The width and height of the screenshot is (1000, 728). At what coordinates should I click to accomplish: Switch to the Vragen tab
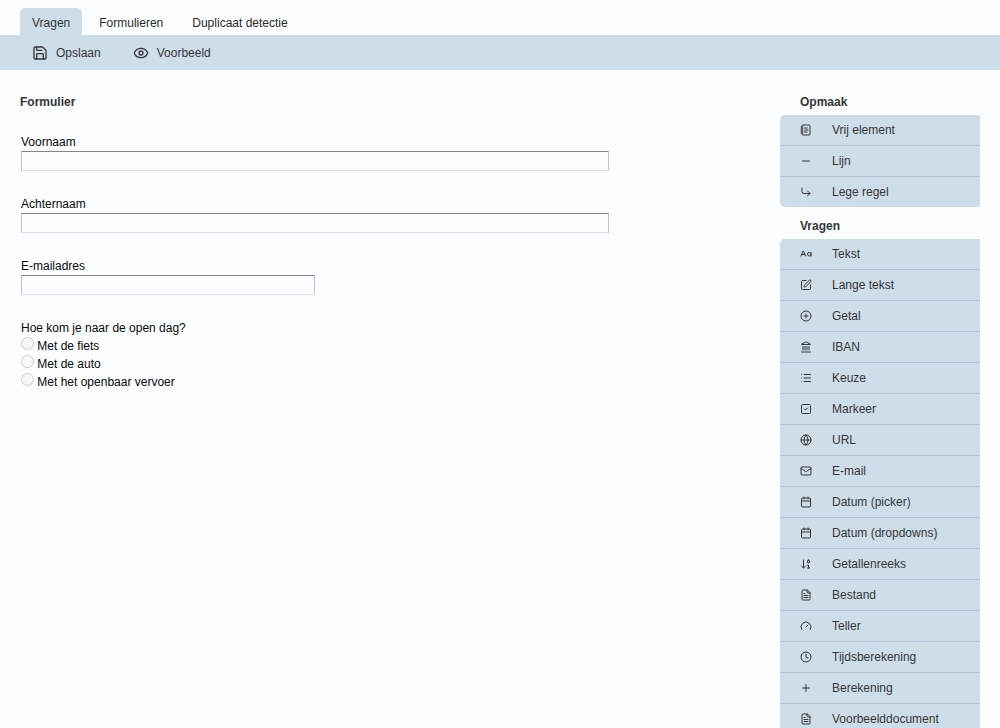point(51,22)
